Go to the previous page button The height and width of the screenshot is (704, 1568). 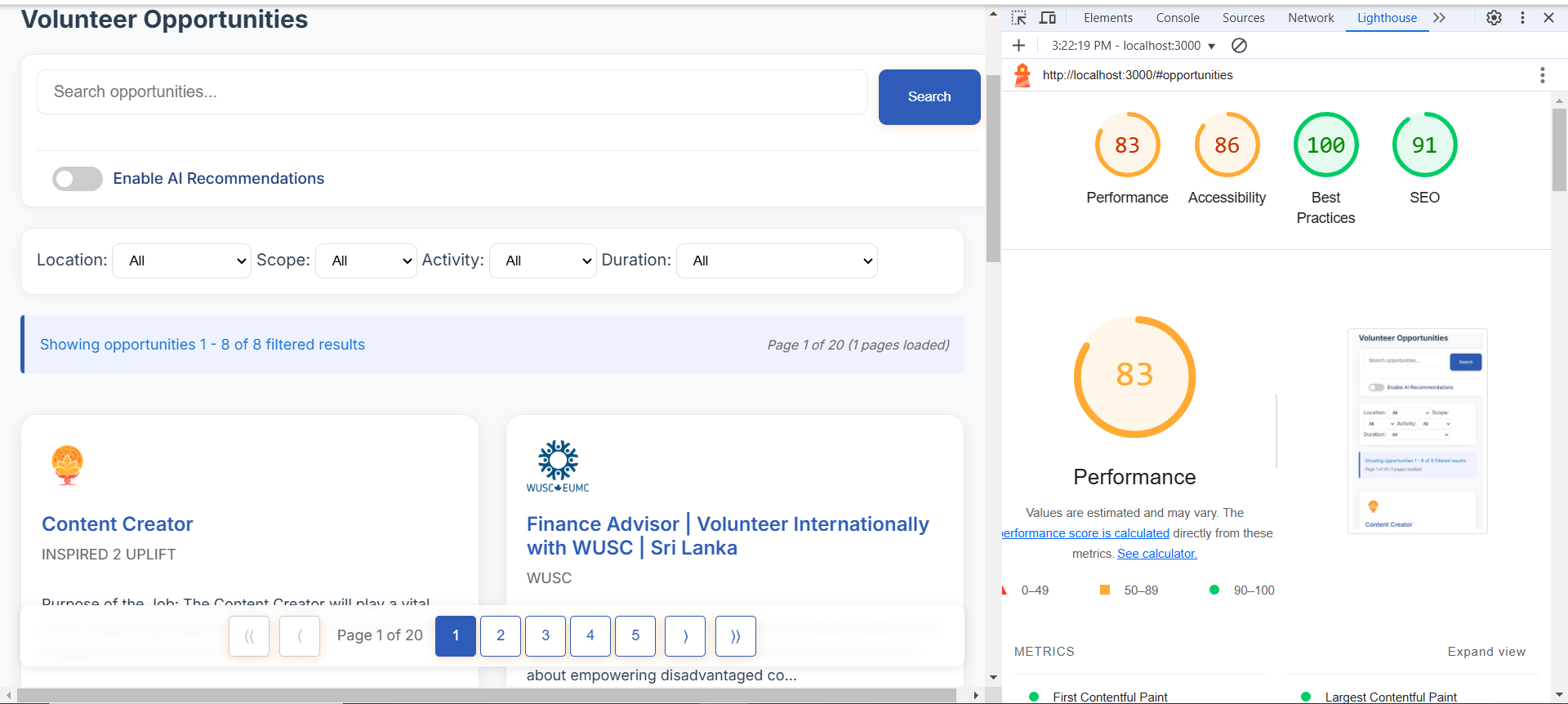(x=300, y=636)
